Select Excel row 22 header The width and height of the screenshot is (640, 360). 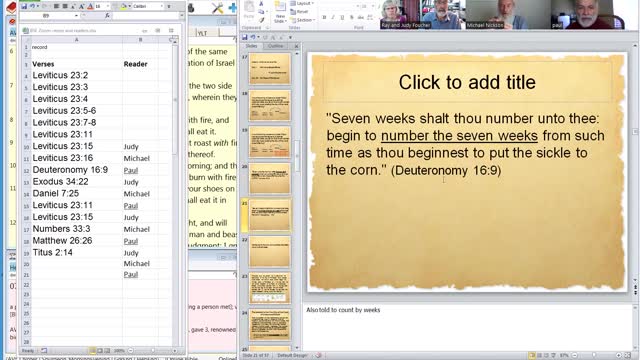point(26,285)
